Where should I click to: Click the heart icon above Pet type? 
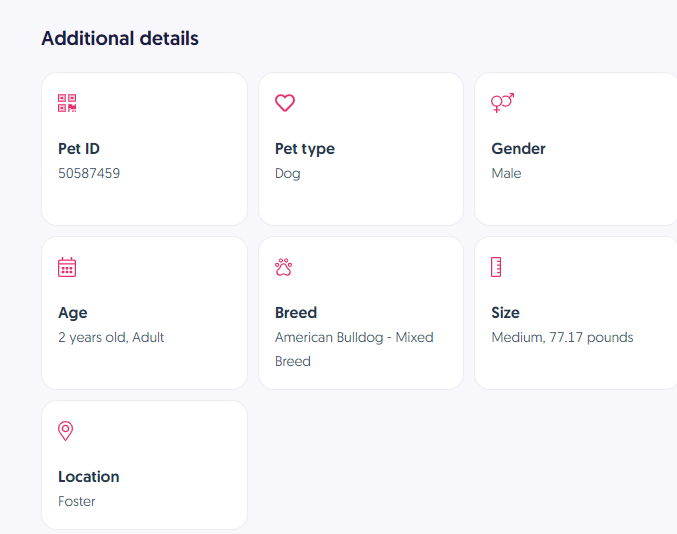point(285,103)
